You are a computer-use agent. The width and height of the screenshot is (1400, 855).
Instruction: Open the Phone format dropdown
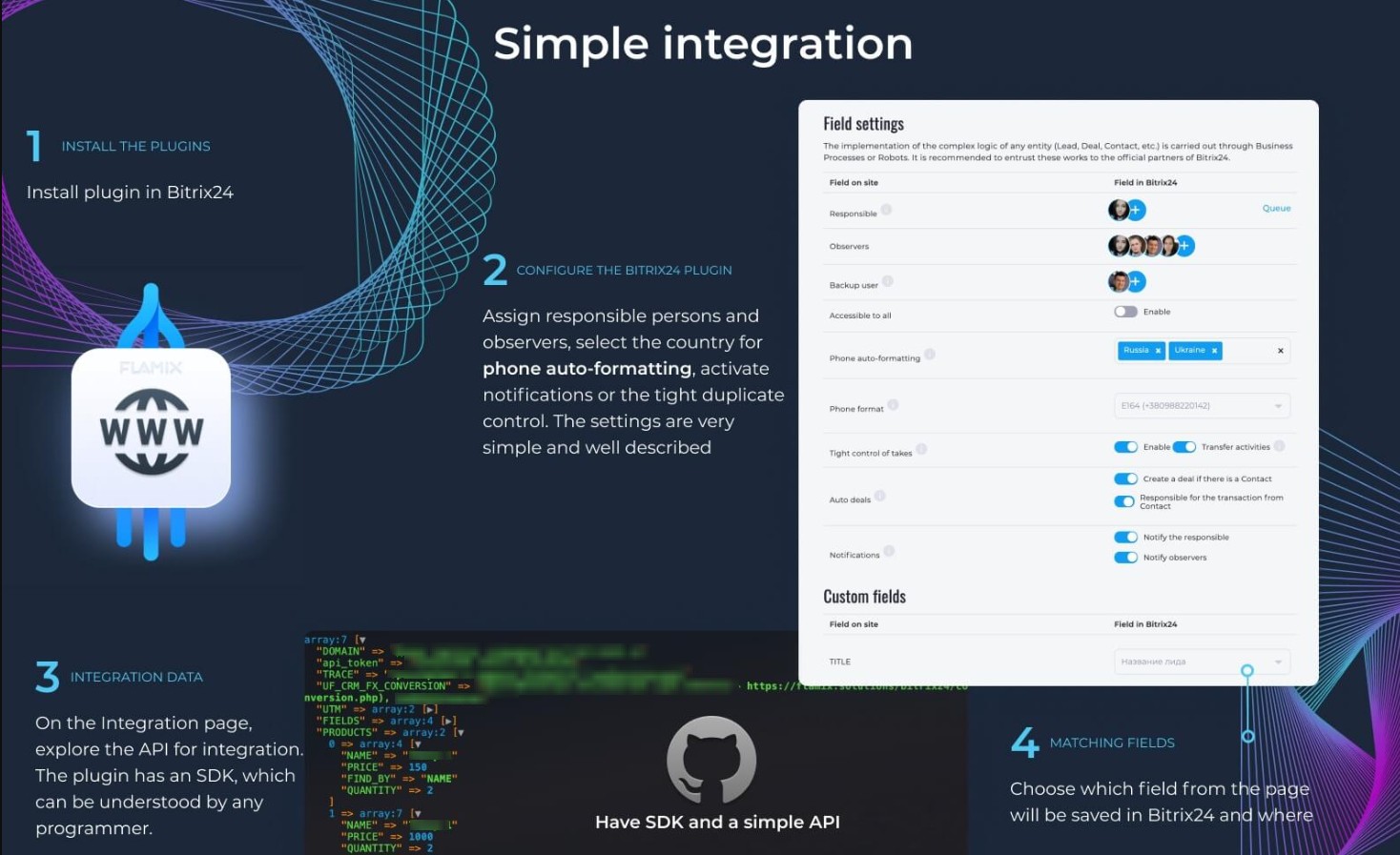[1202, 406]
